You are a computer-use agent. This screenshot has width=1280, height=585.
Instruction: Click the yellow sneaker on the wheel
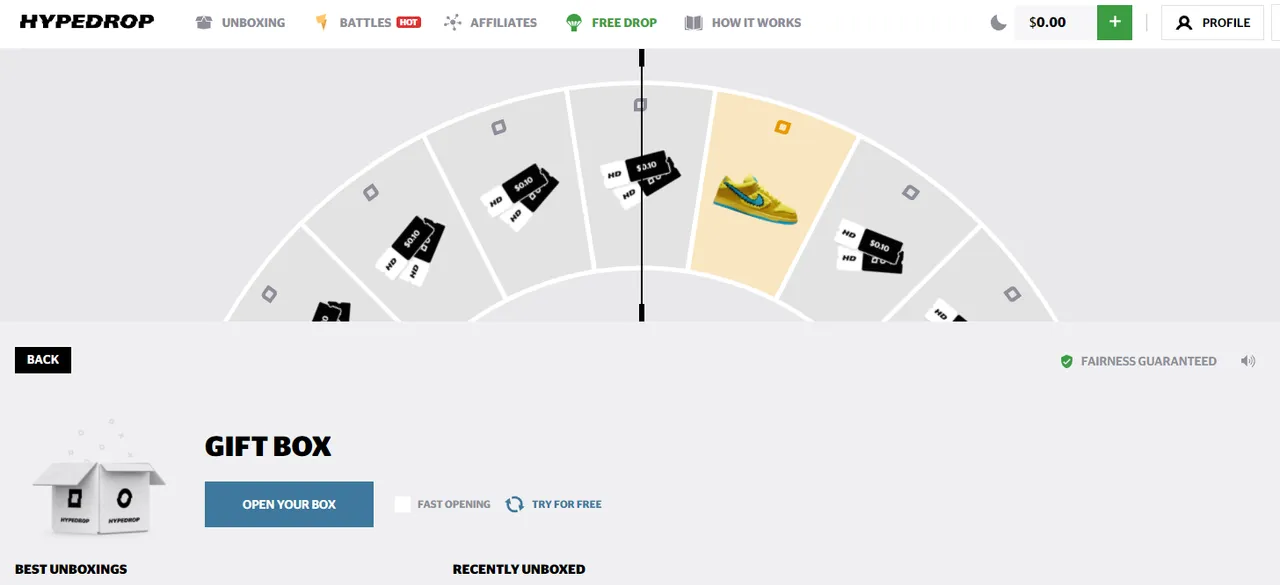757,199
